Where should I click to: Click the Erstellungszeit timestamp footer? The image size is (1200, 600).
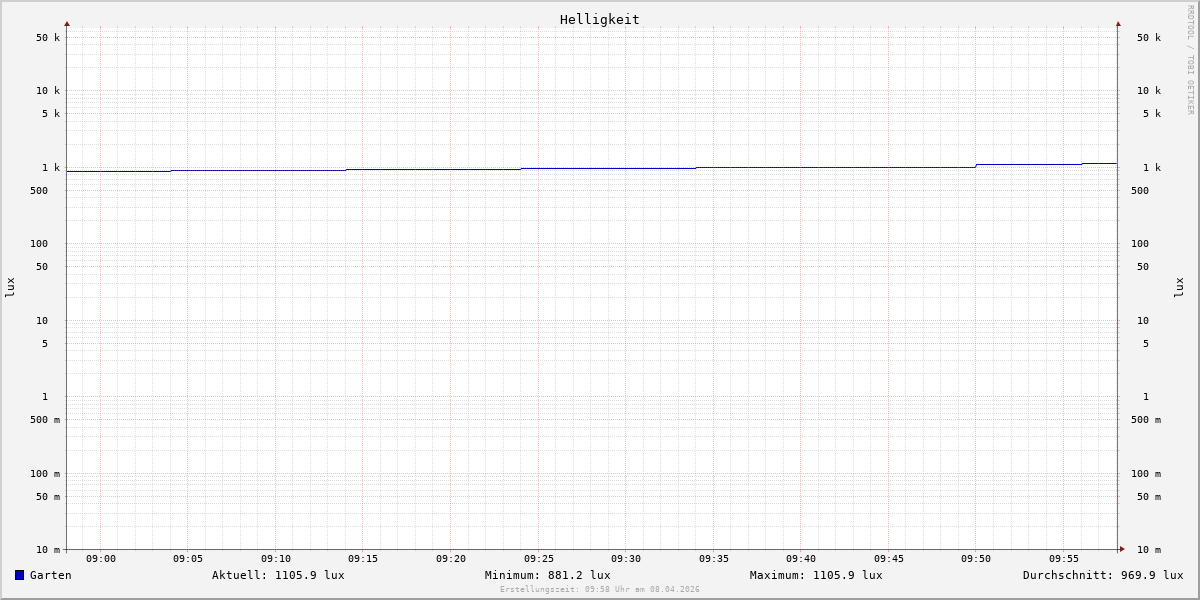(600, 590)
